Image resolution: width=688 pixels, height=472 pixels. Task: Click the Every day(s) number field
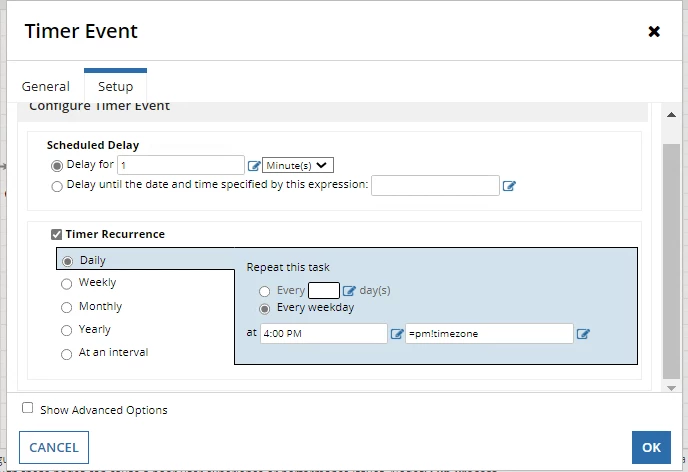[324, 290]
